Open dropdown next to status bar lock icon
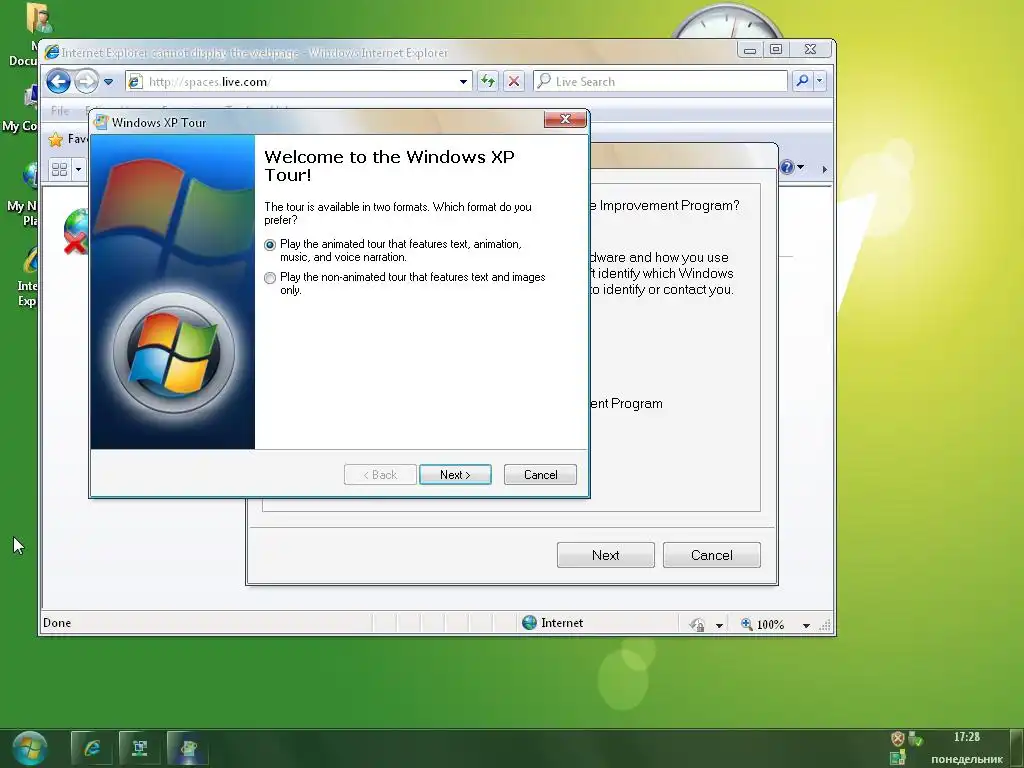Screen dimensions: 1024x768 pos(719,625)
